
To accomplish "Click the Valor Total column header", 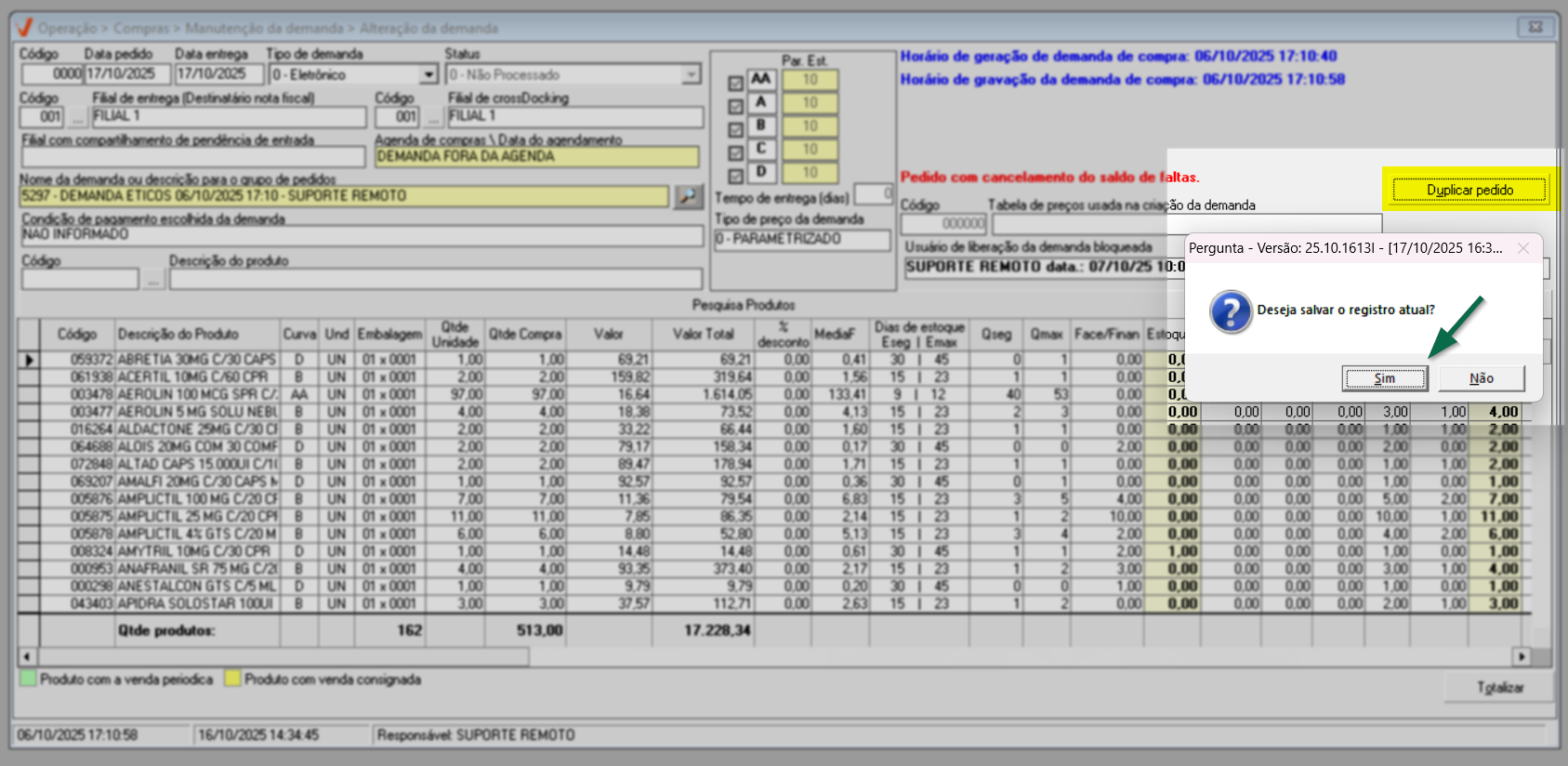I will (703, 334).
